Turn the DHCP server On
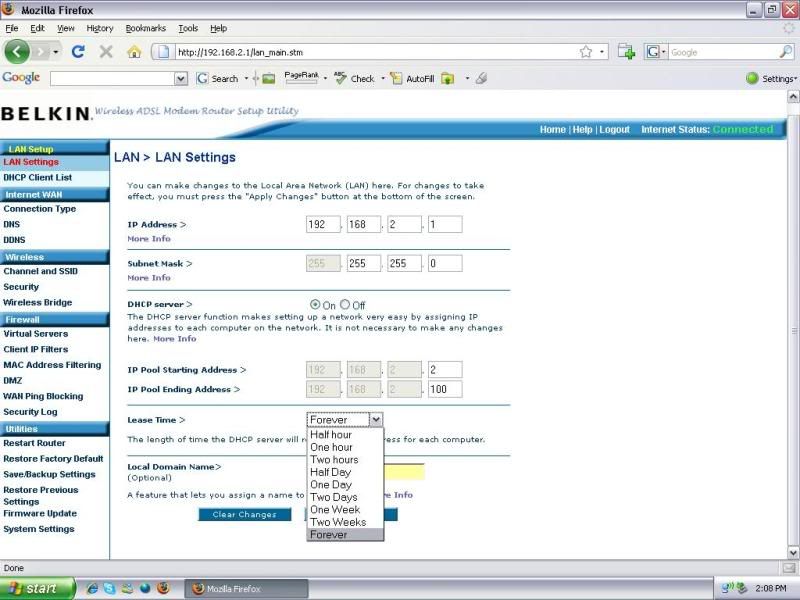The width and height of the screenshot is (800, 600). pos(316,305)
